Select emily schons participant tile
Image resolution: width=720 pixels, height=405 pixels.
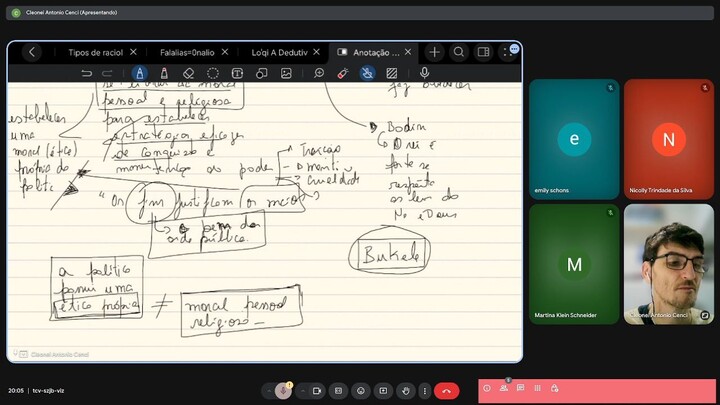[574, 139]
